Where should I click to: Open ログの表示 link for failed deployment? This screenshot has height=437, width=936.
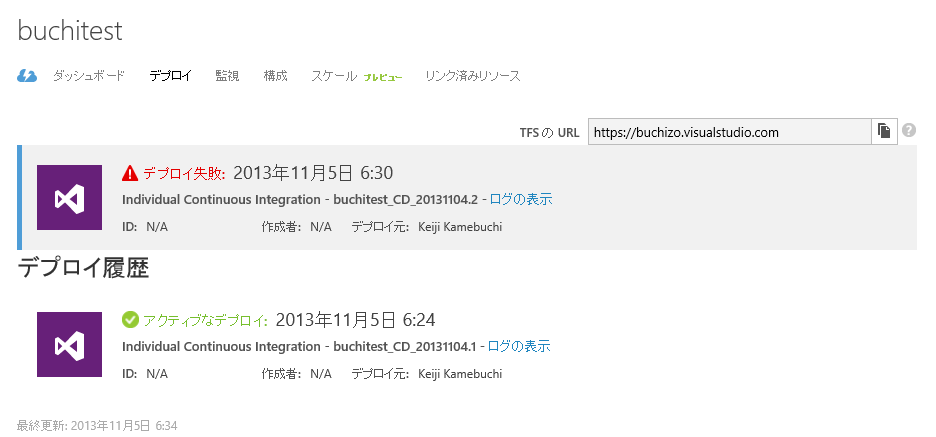click(x=520, y=199)
